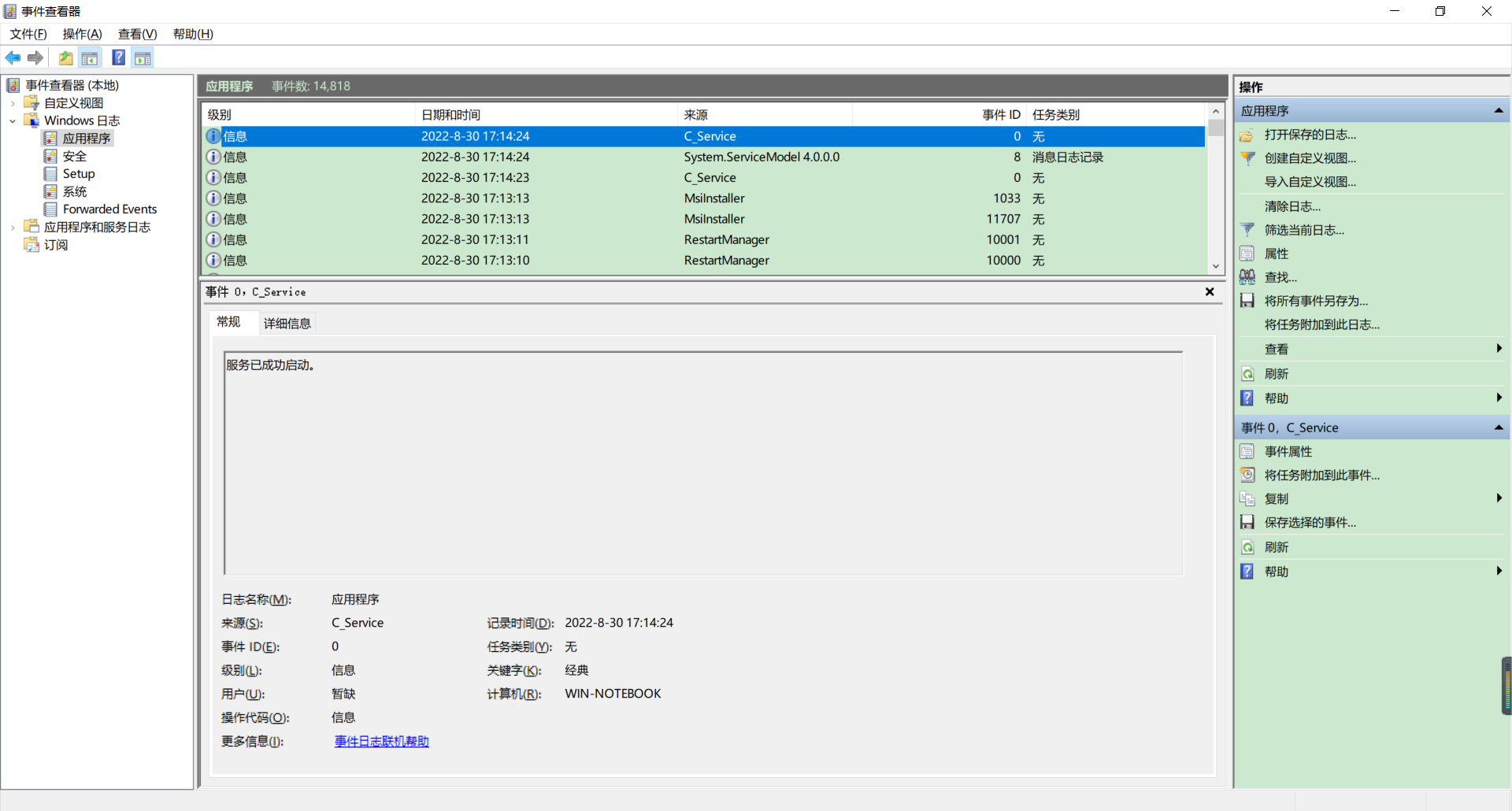Click the filter current log funnel icon
The width and height of the screenshot is (1512, 811).
pos(1247,230)
